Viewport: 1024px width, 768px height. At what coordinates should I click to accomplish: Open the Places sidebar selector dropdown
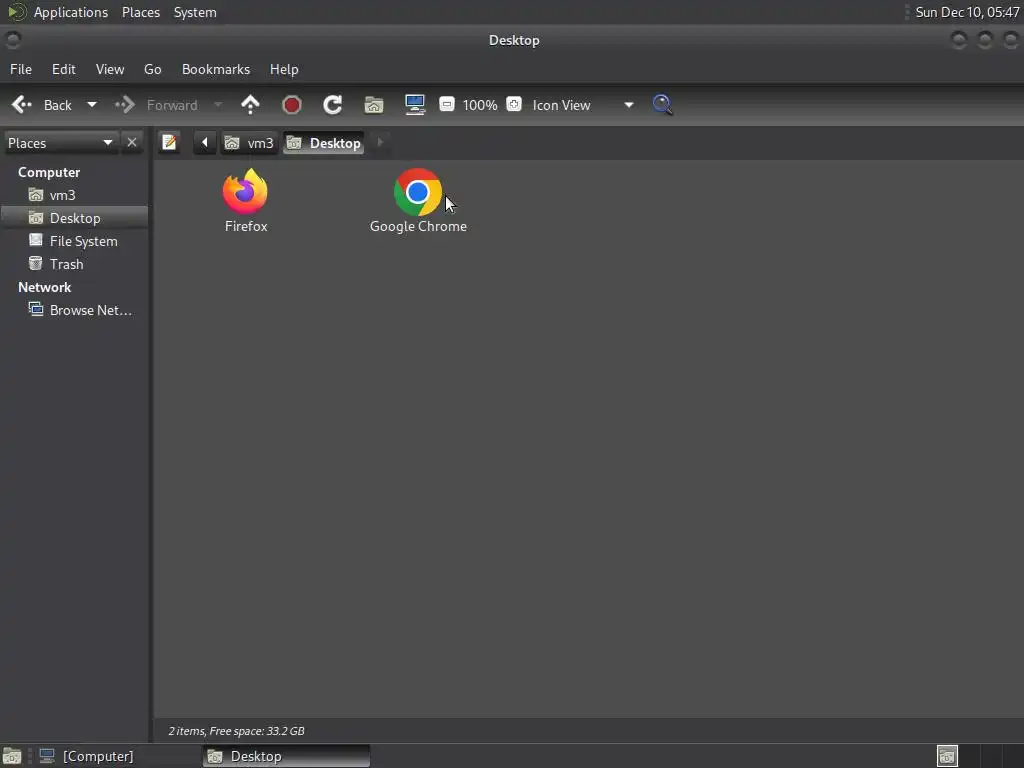click(60, 143)
